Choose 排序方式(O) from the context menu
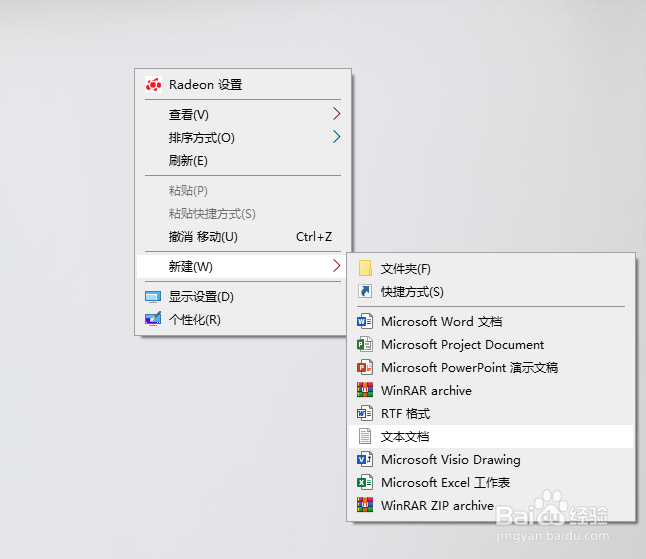 [x=243, y=137]
